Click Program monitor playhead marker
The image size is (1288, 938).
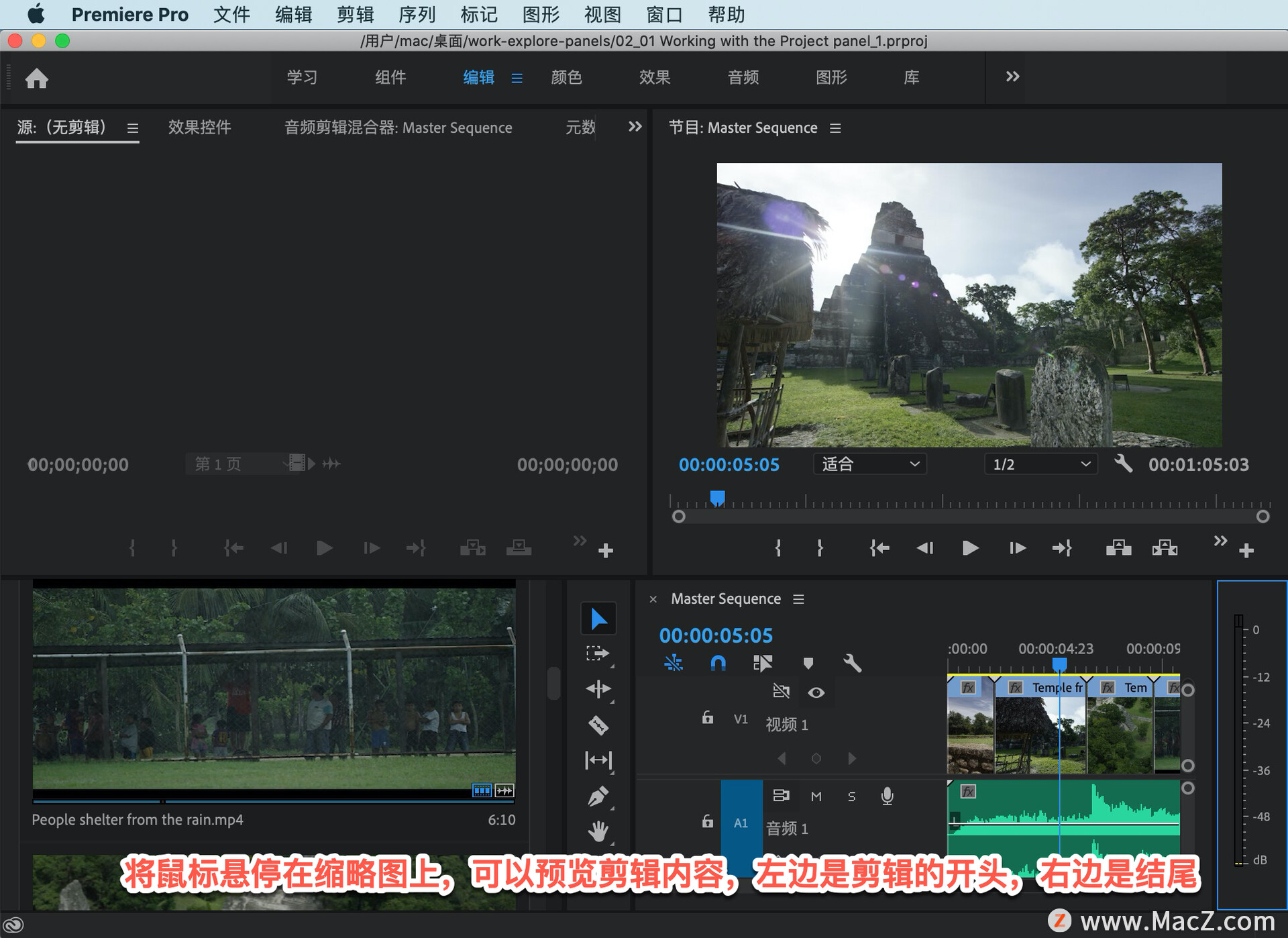pyautogui.click(x=717, y=498)
